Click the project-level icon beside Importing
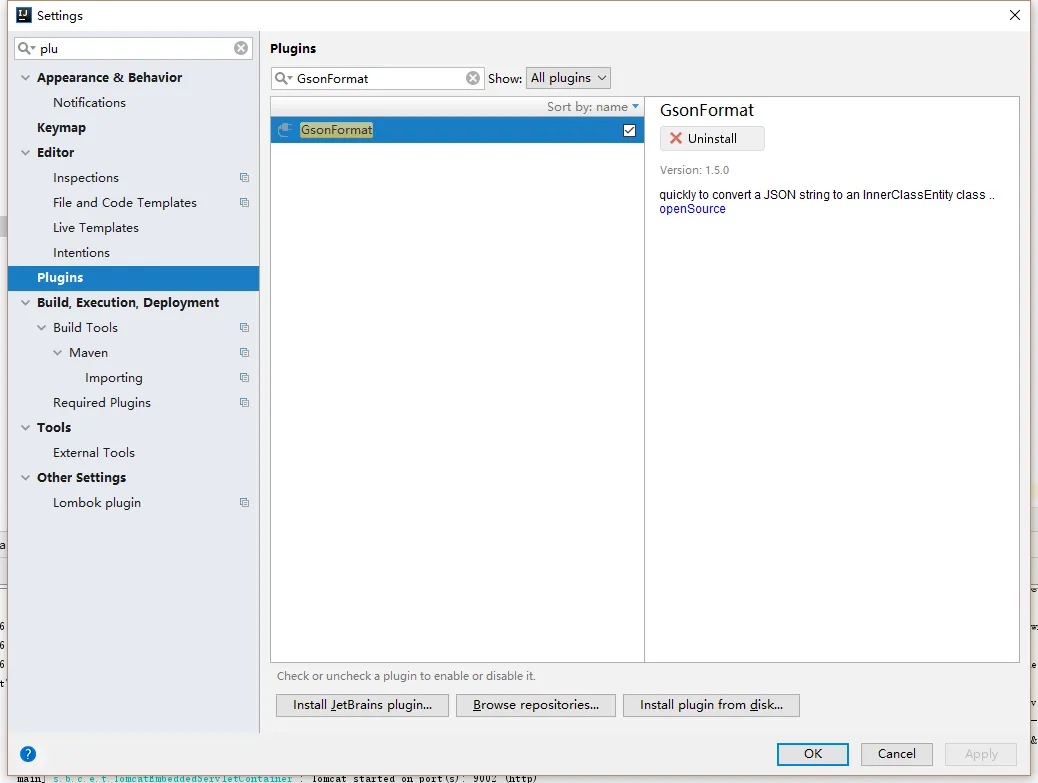The width and height of the screenshot is (1038, 783). point(244,377)
